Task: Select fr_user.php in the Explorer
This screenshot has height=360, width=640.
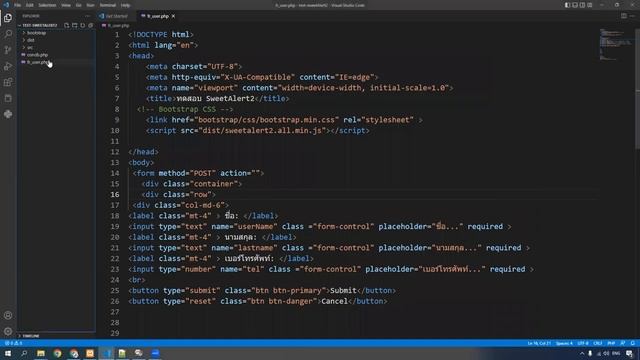Action: [37, 62]
